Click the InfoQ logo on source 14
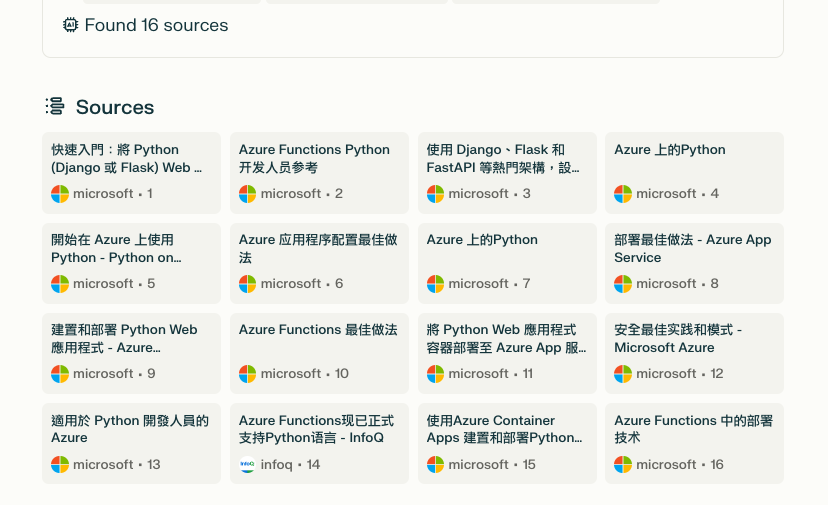 [x=247, y=465]
